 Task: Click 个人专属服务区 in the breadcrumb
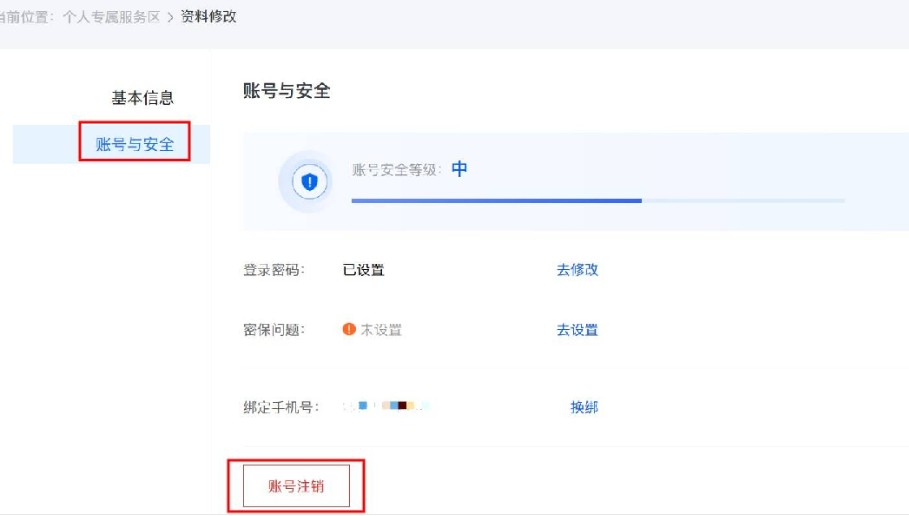pos(111,17)
